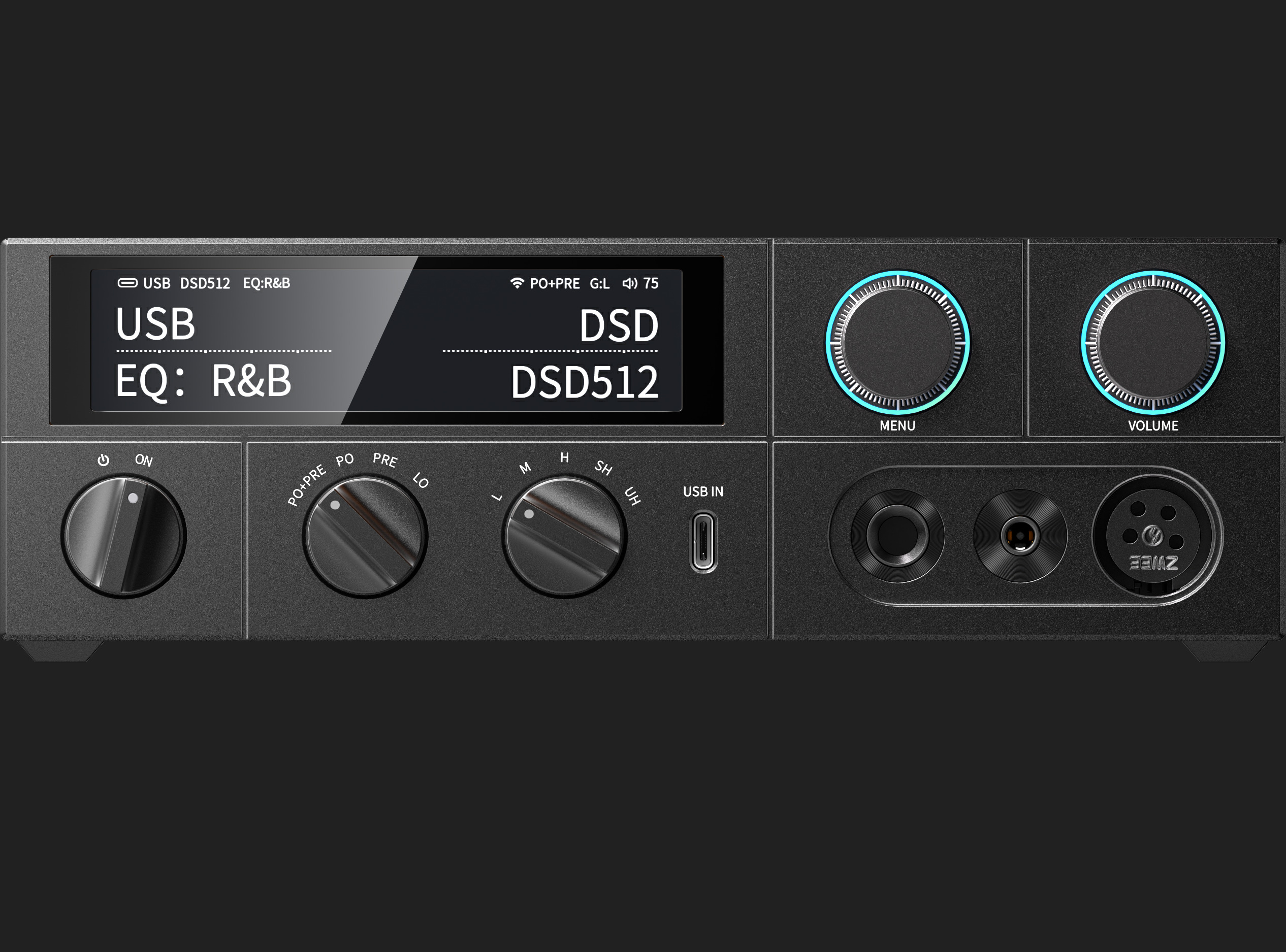Click the ON label by power knob
Viewport: 1286px width, 952px height.
click(x=144, y=460)
